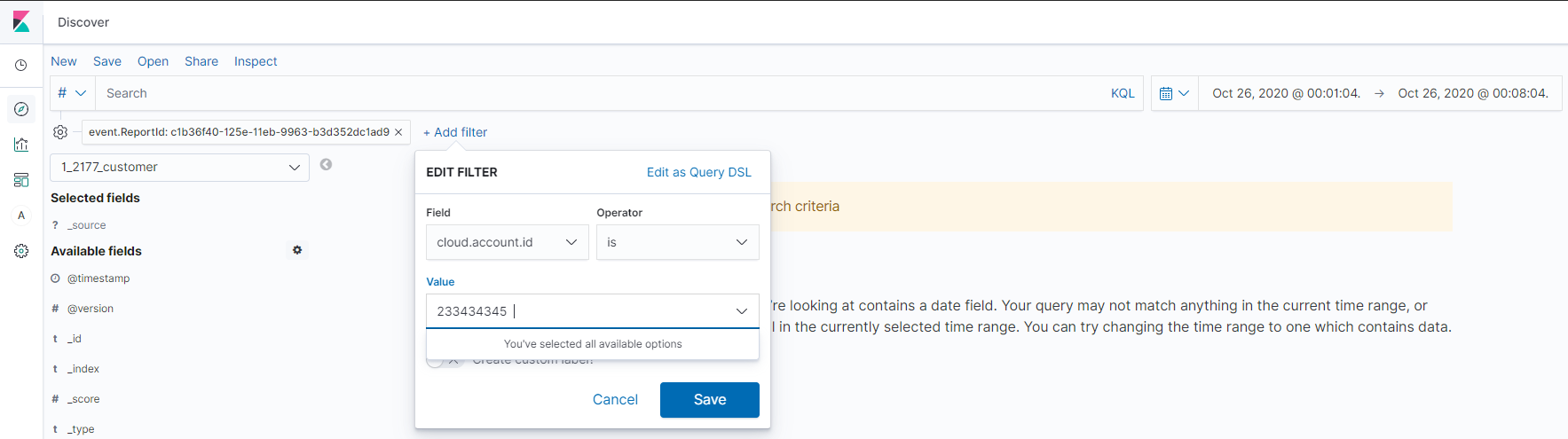Image resolution: width=1568 pixels, height=439 pixels.
Task: Click the Kibana logo icon
Action: (x=21, y=22)
